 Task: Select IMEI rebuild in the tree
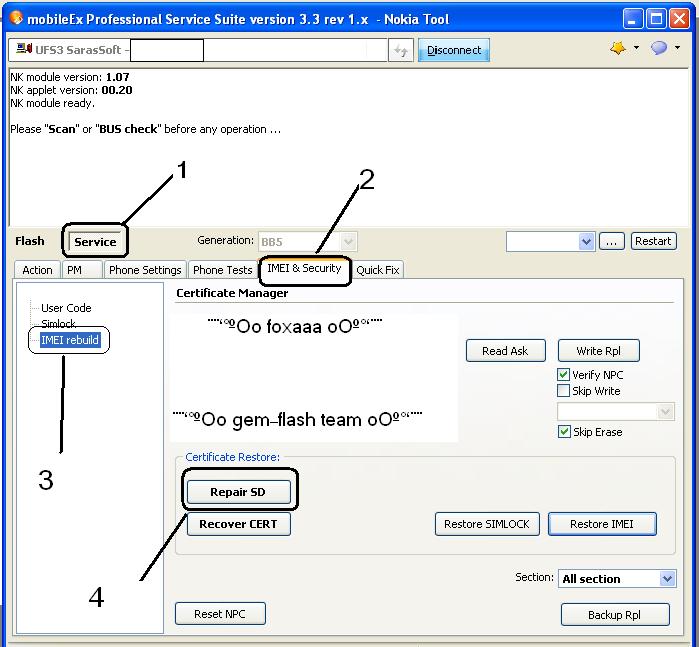70,340
